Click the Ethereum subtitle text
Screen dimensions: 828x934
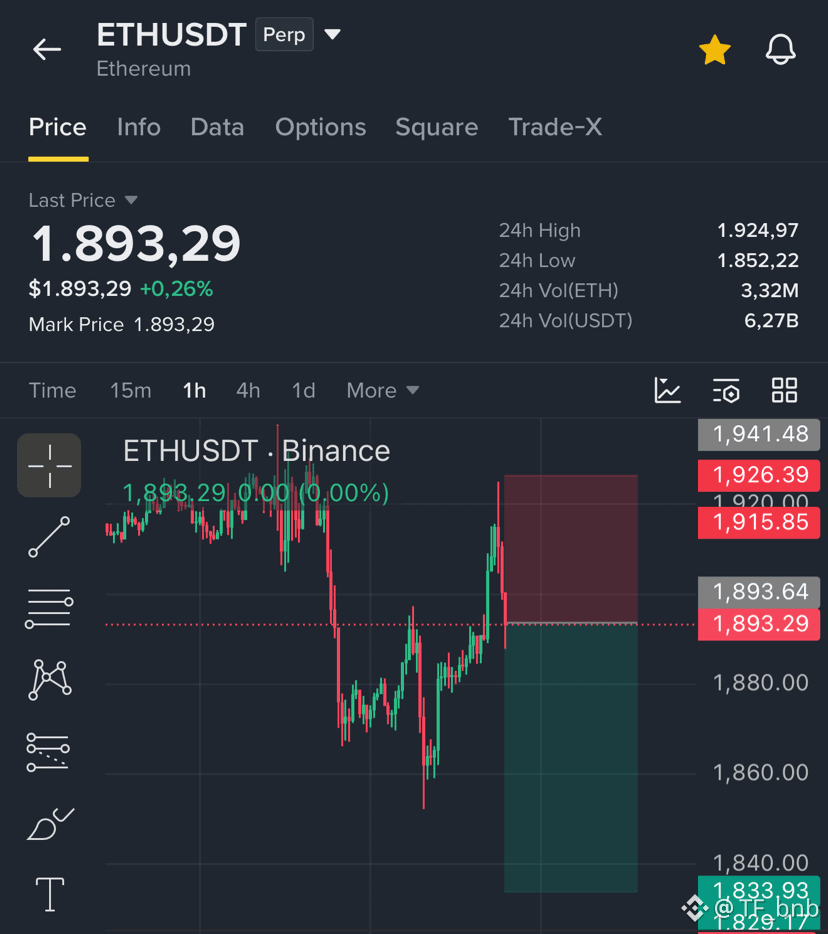[144, 69]
